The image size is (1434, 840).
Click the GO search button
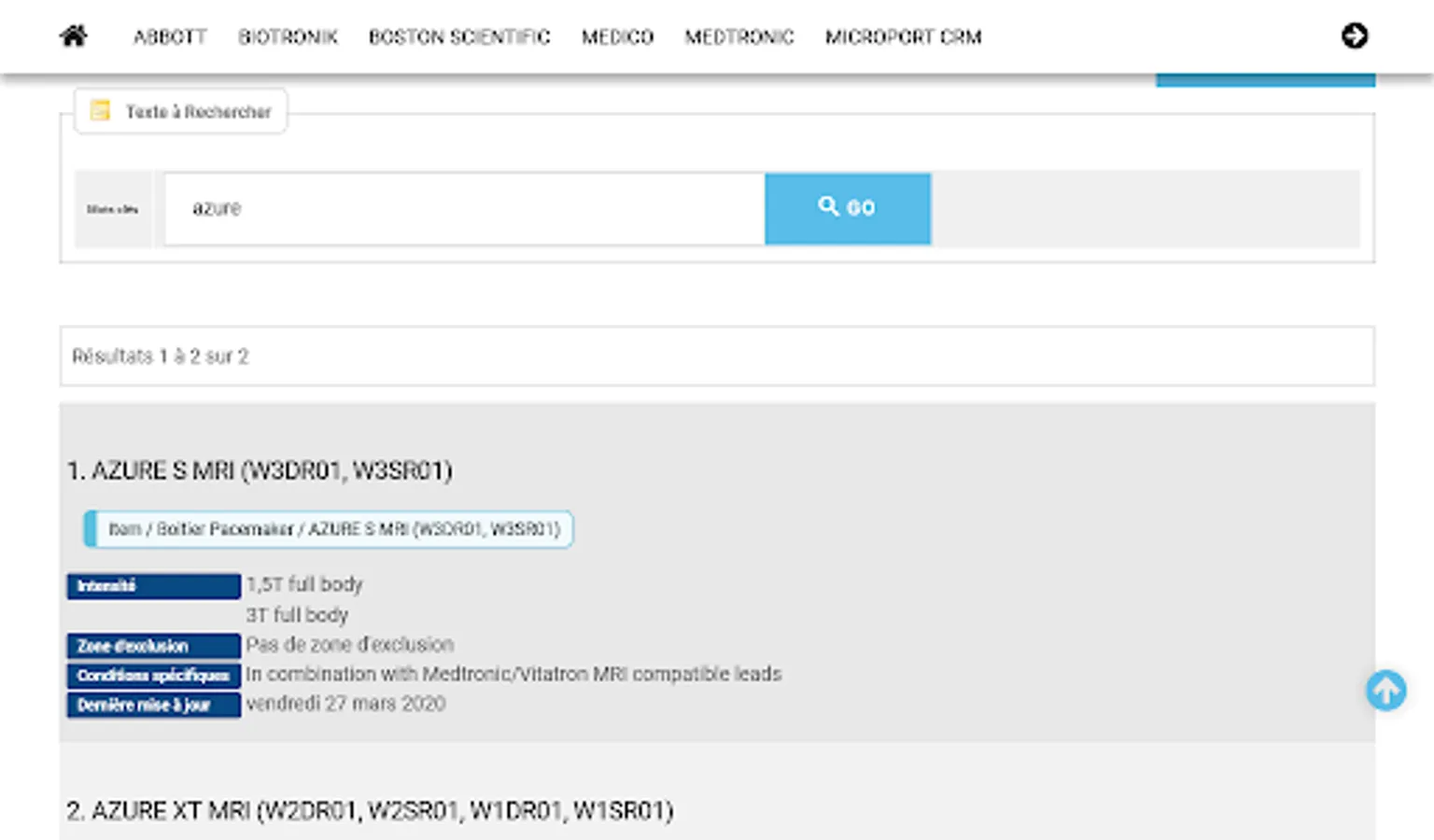tap(848, 208)
